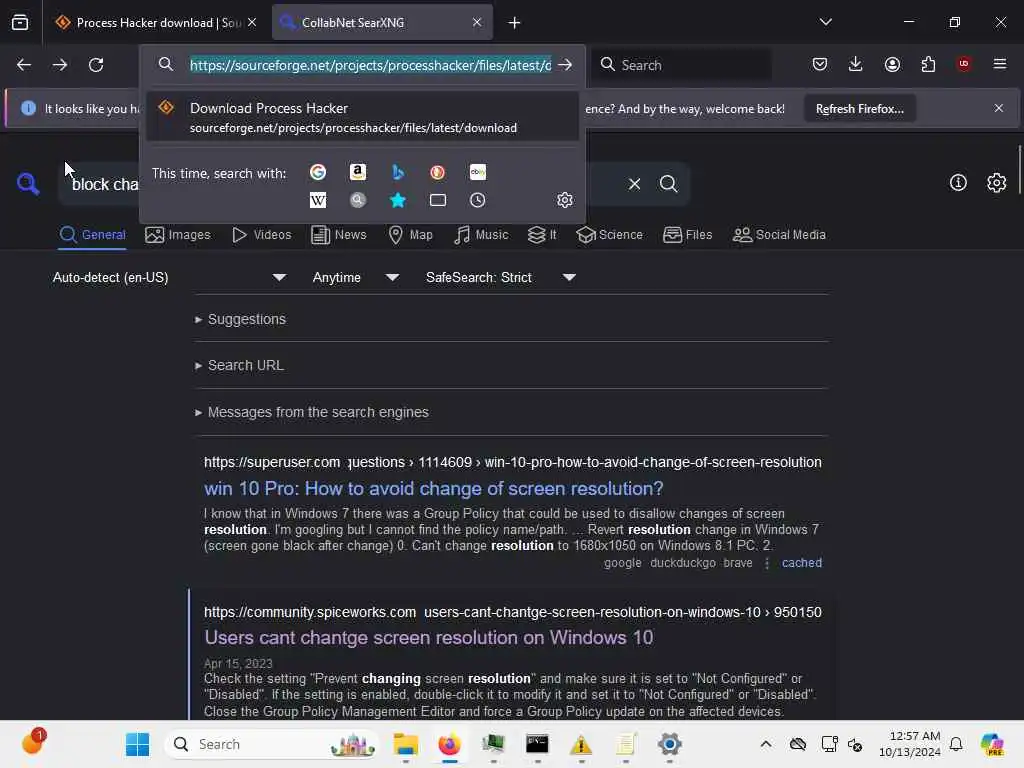Open the Firefox hamburger application menu
The height and width of the screenshot is (768, 1024).
tap(1000, 64)
